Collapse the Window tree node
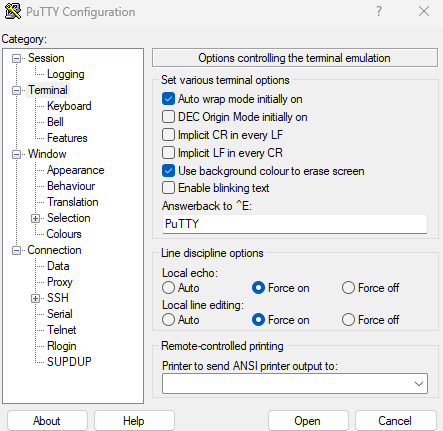Image resolution: width=443 pixels, height=431 pixels. click(16, 155)
